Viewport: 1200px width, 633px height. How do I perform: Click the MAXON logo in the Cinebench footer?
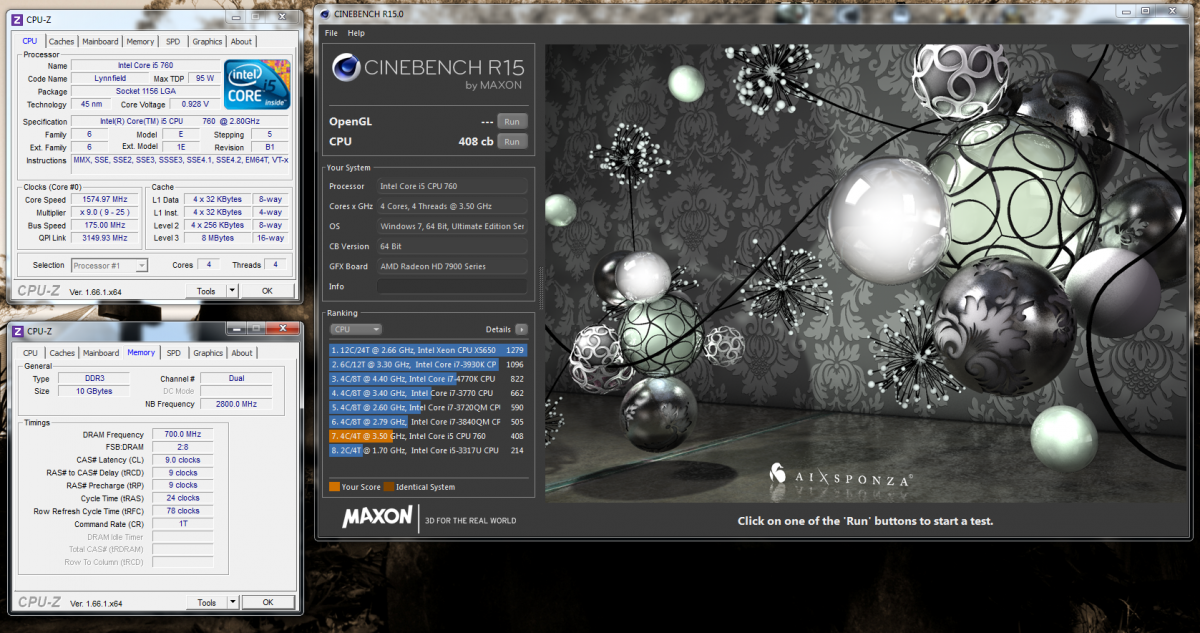(x=377, y=517)
